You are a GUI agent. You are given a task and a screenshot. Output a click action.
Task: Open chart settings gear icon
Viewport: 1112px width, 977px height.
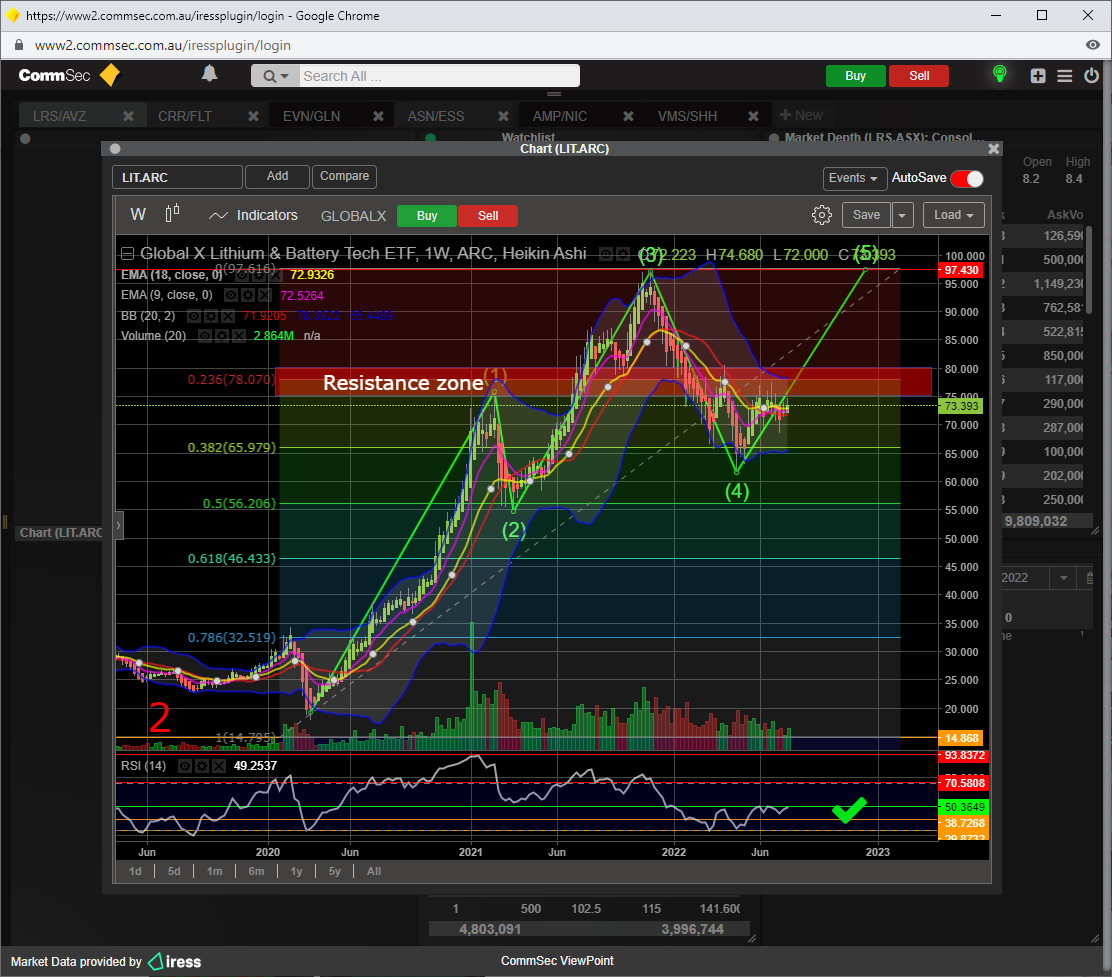pos(821,215)
